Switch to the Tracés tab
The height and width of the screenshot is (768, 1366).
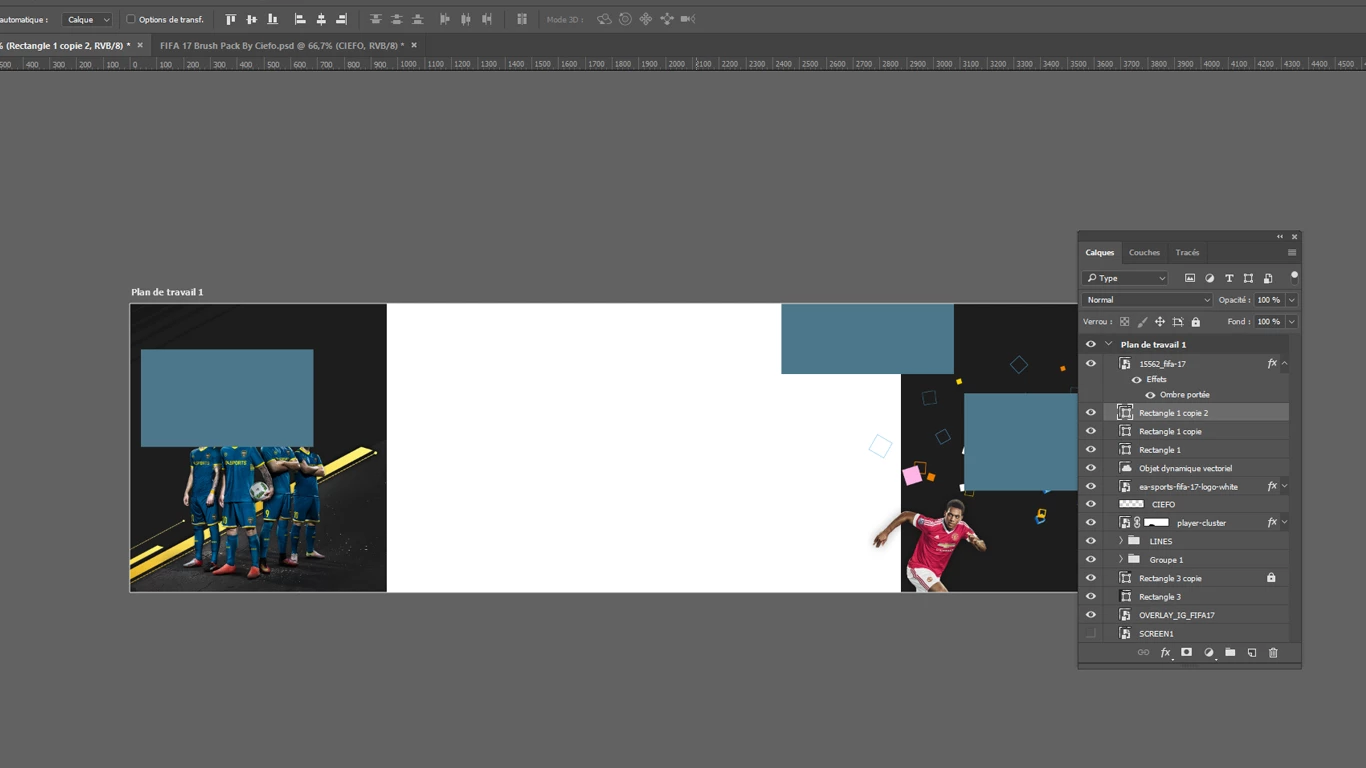pos(1187,253)
